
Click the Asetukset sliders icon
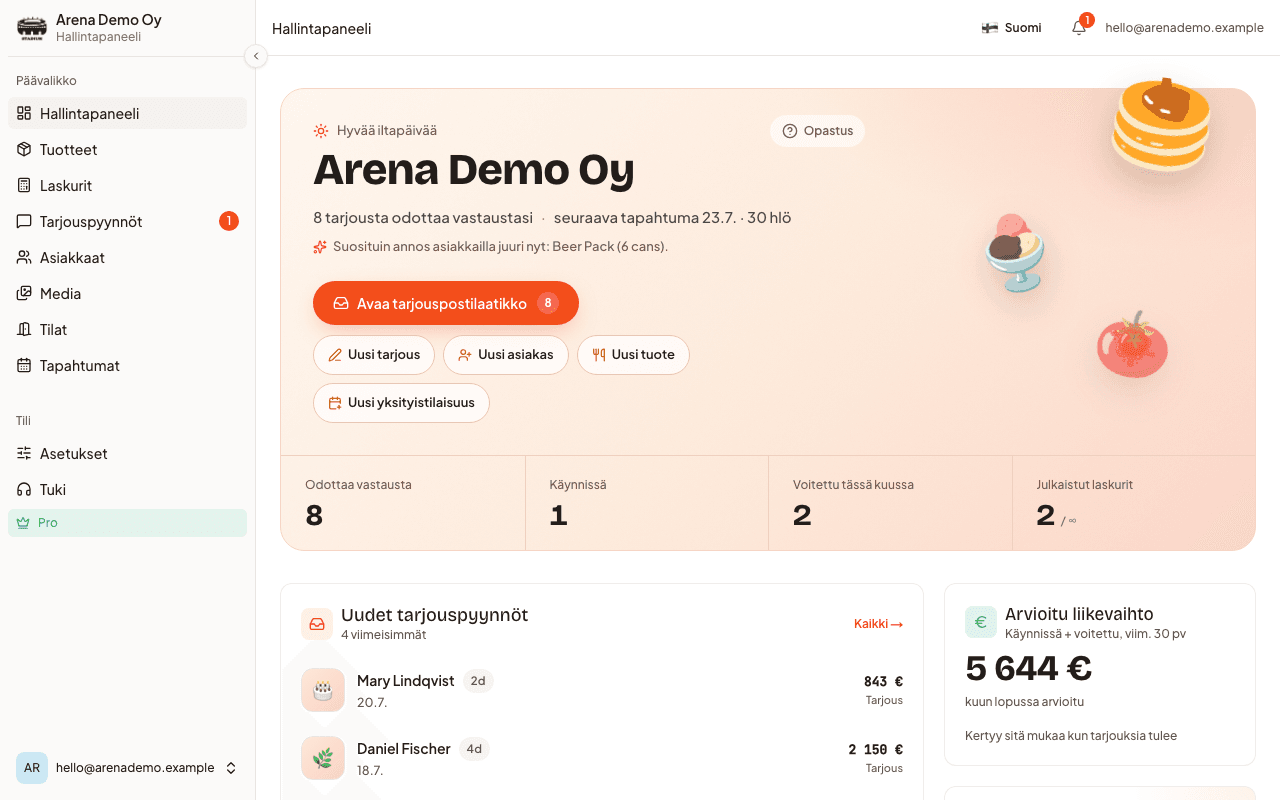24,453
